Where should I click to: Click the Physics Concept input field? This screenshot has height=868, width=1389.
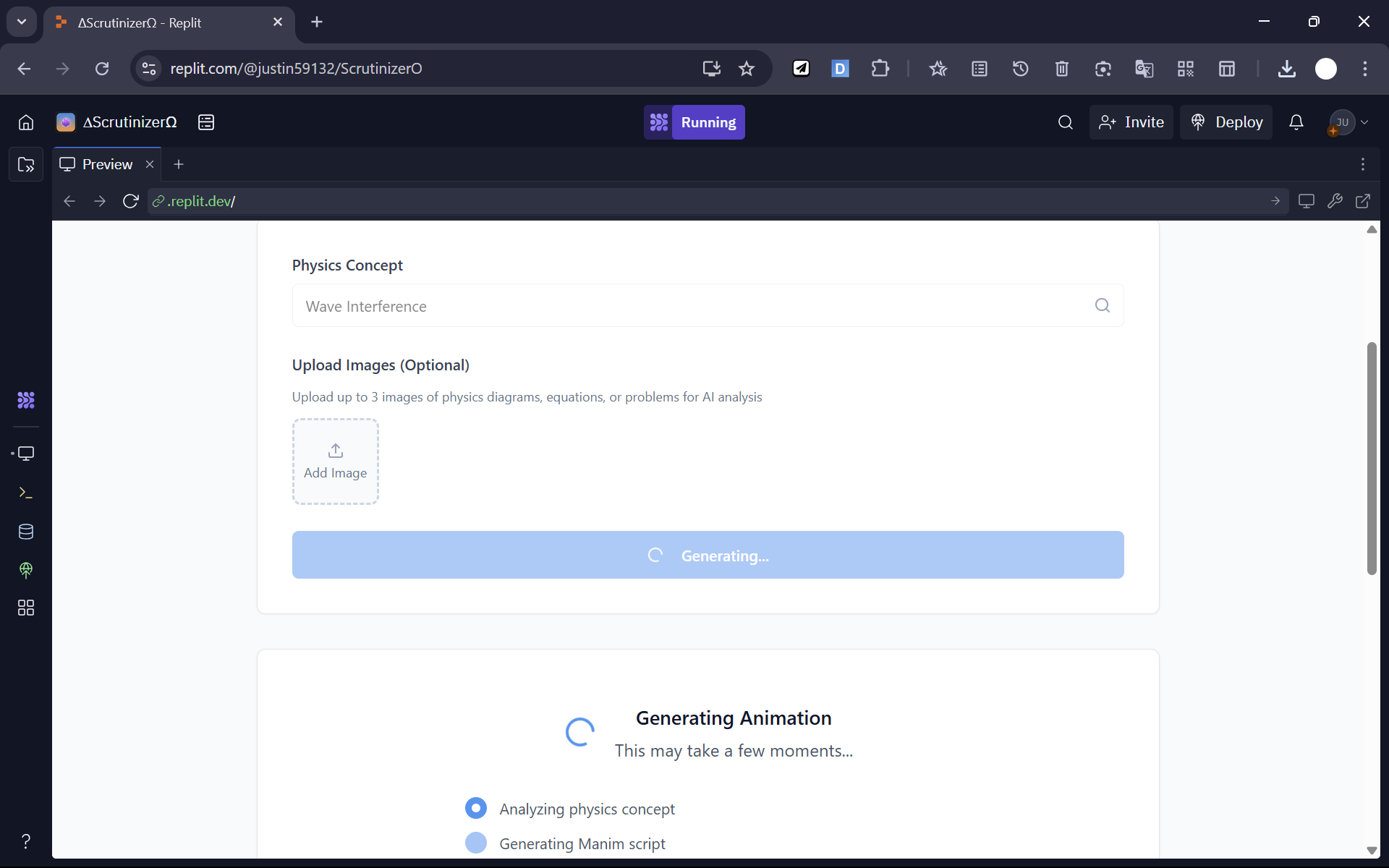[694, 306]
